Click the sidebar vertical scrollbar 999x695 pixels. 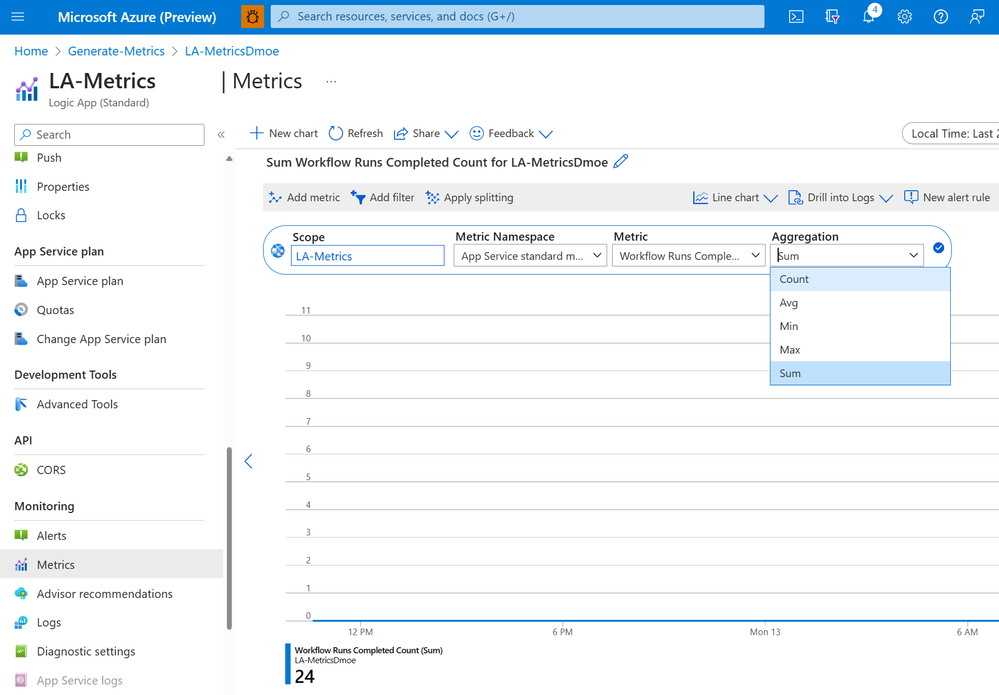(x=229, y=538)
